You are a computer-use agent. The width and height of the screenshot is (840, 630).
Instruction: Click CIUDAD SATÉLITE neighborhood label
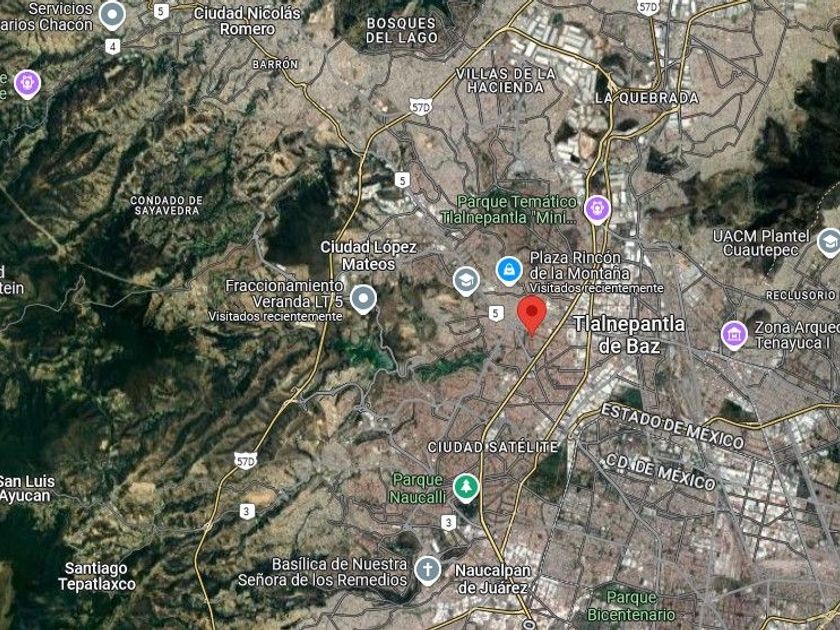pyautogui.click(x=493, y=447)
